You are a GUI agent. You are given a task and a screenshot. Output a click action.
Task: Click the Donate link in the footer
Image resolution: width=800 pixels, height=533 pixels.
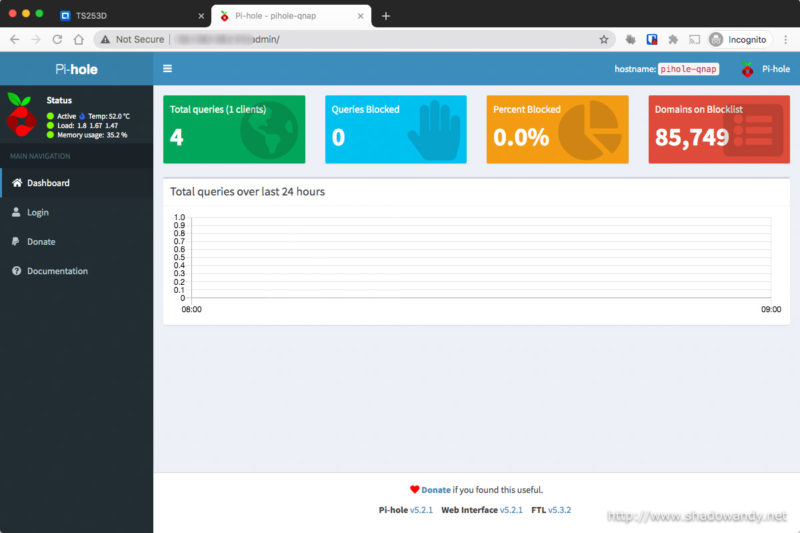[x=436, y=490]
